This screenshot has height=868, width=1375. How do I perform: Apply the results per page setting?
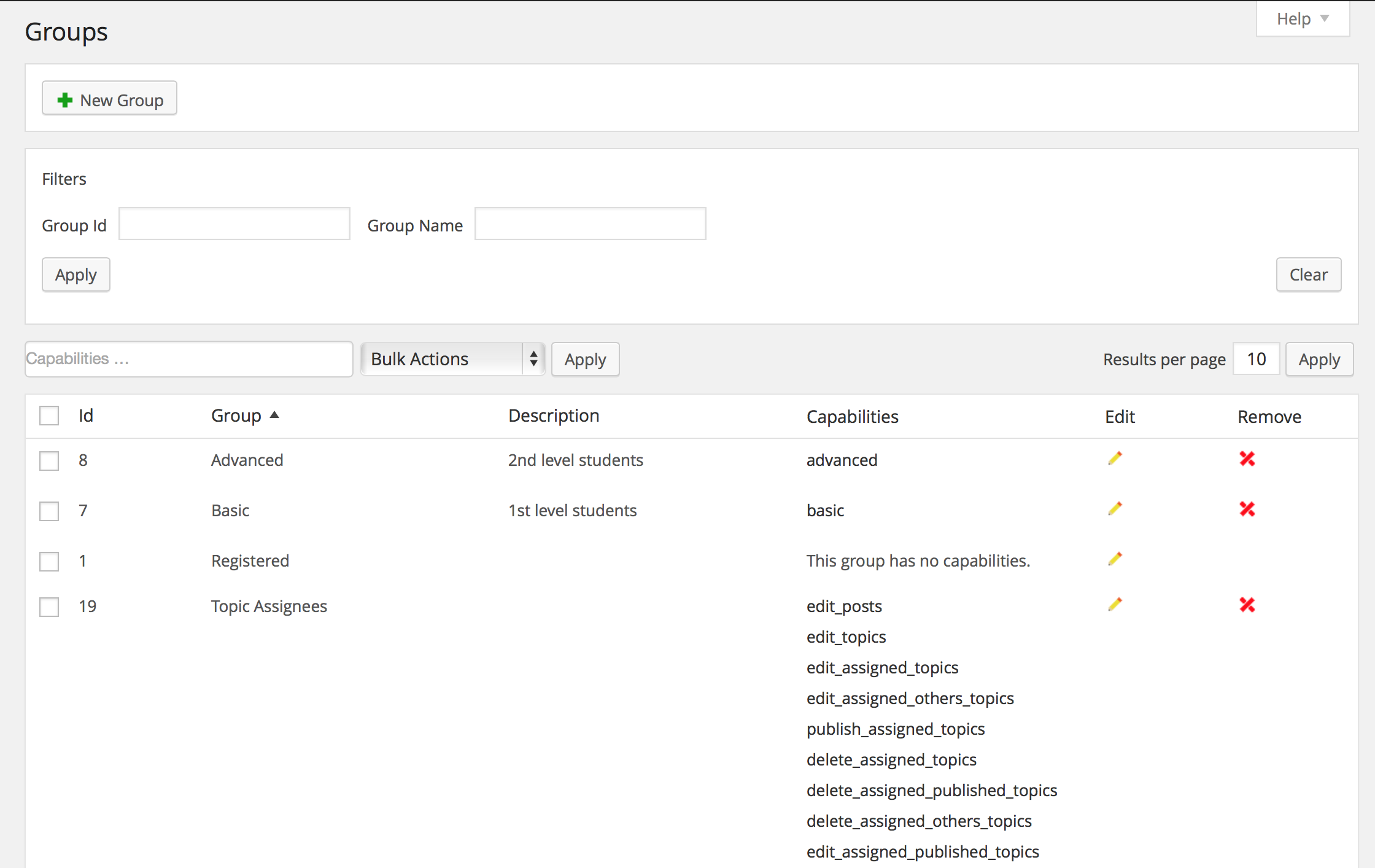[1319, 359]
